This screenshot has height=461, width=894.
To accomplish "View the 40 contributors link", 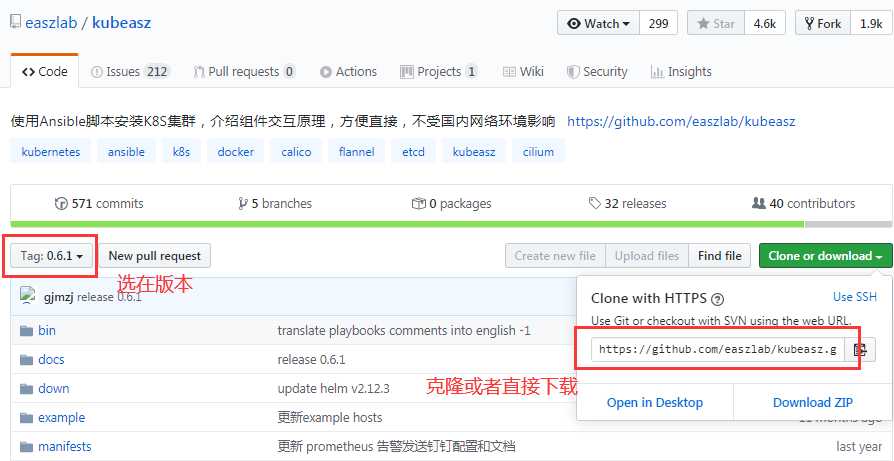I will point(804,203).
